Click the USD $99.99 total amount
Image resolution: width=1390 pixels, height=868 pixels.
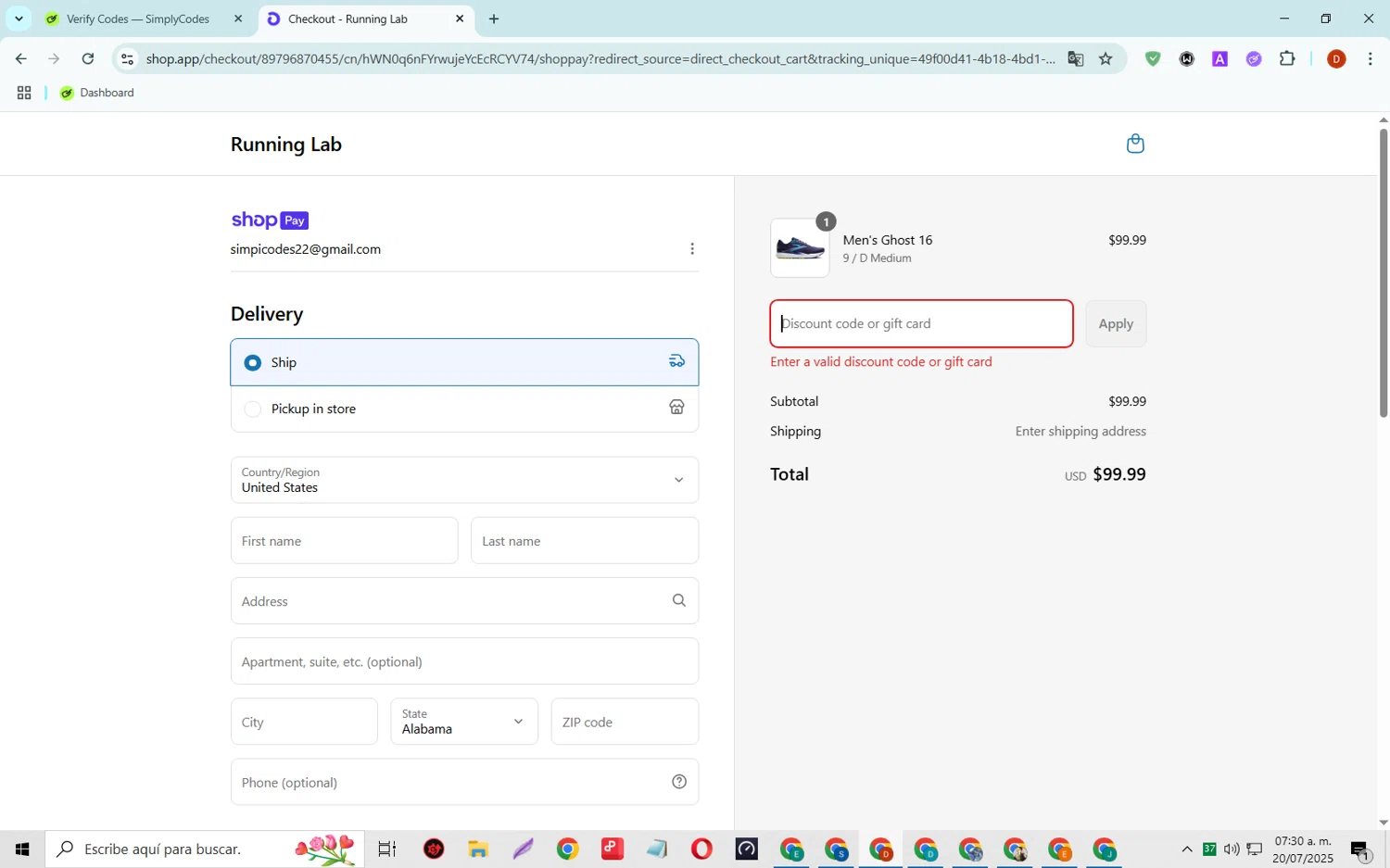[1106, 474]
